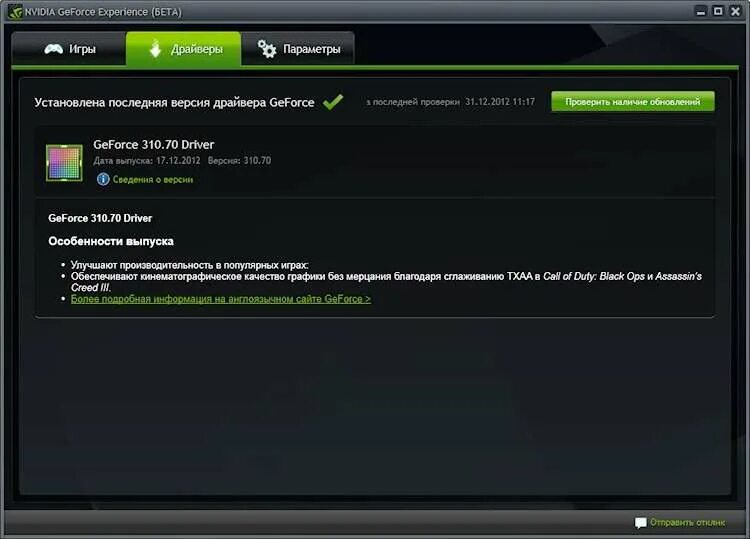750x539 pixels.
Task: Click the NVIDIA logo in title bar
Action: click(15, 11)
